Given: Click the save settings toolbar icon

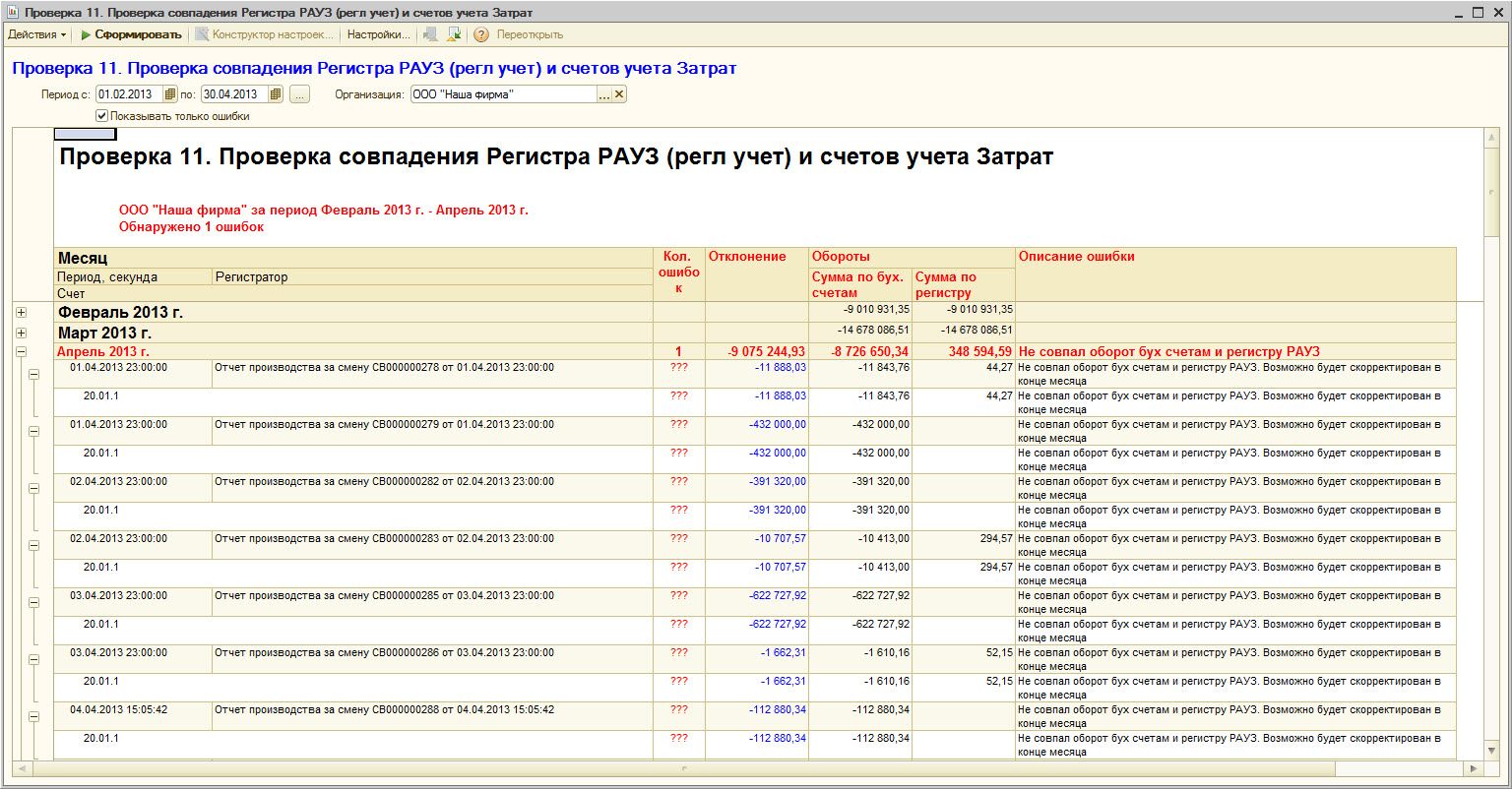Looking at the screenshot, I should (430, 34).
